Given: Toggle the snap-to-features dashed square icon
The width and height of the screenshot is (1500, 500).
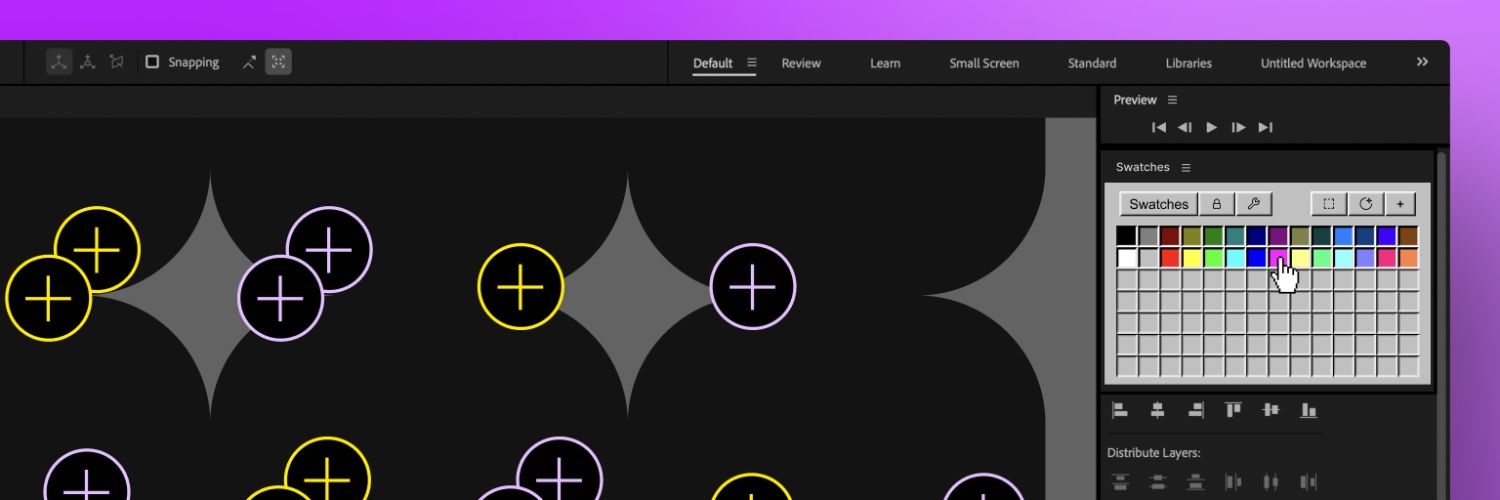Looking at the screenshot, I should point(278,62).
